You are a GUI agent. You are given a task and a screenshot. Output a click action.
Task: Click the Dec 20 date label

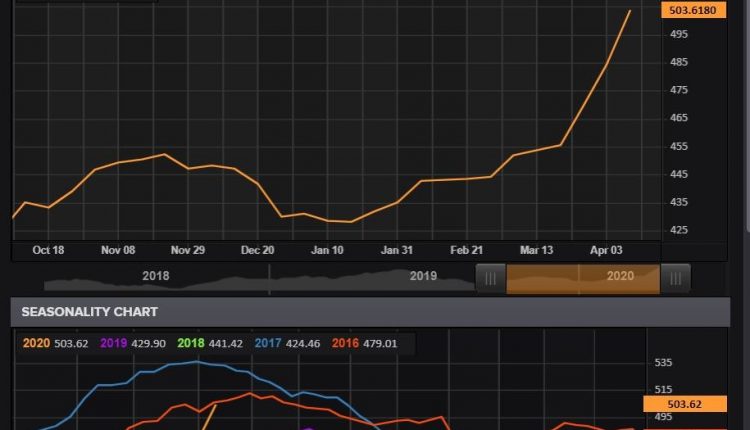pos(257,250)
